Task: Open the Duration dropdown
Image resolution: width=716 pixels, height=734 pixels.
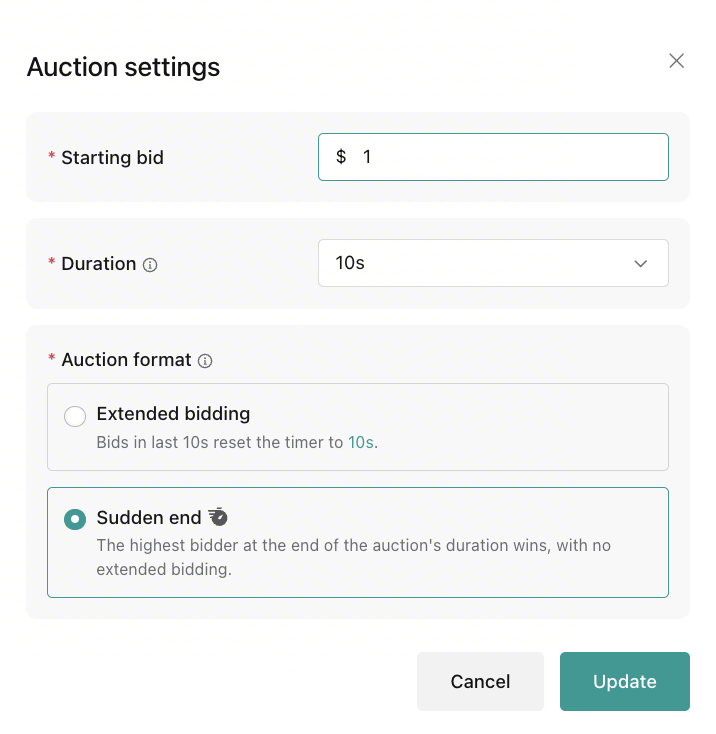Action: [493, 263]
